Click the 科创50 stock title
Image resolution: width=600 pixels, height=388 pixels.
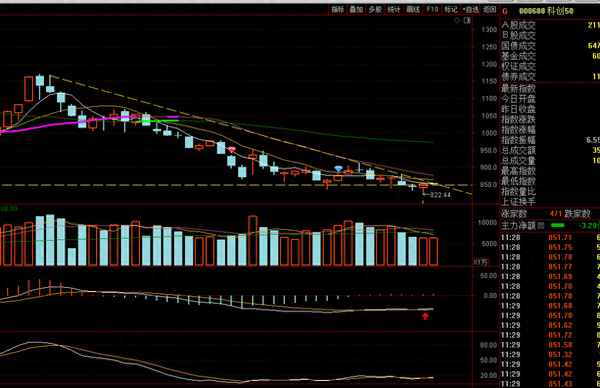click(560, 11)
